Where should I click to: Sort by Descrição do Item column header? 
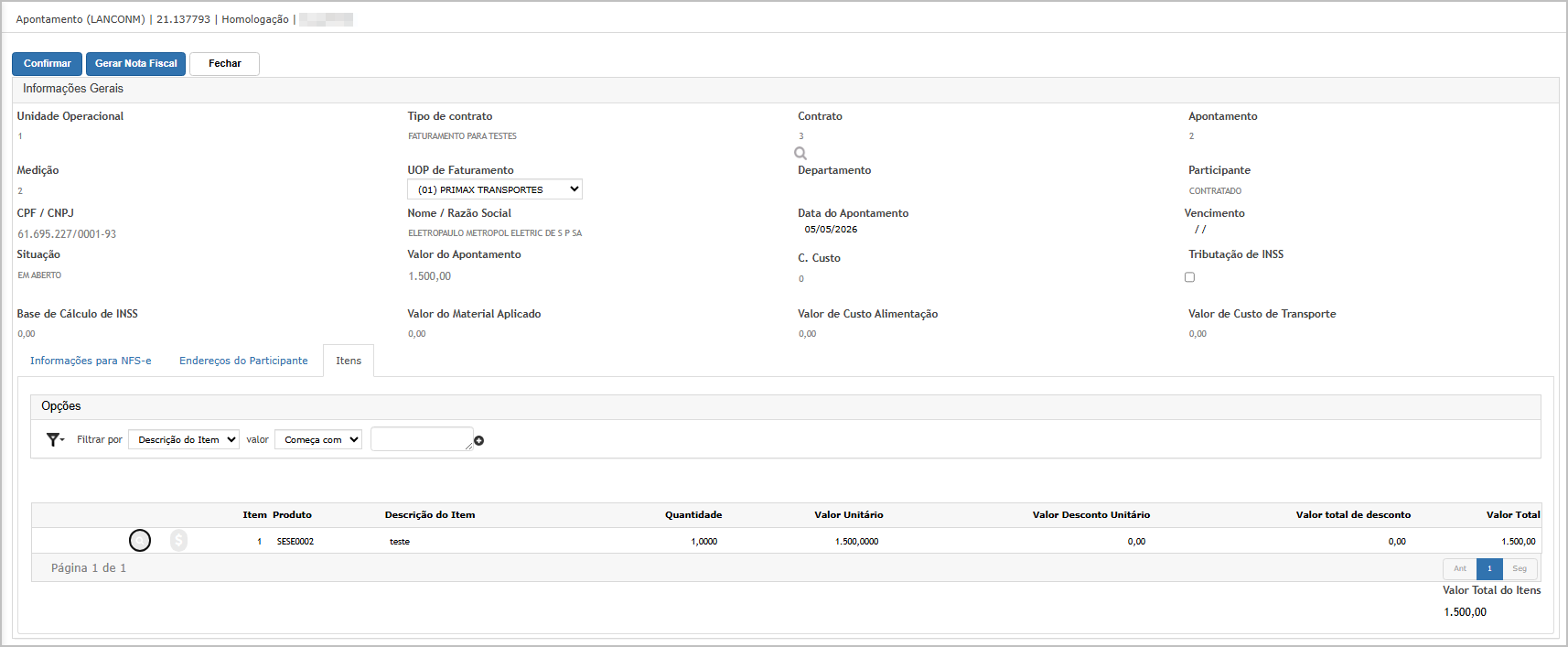(430, 515)
